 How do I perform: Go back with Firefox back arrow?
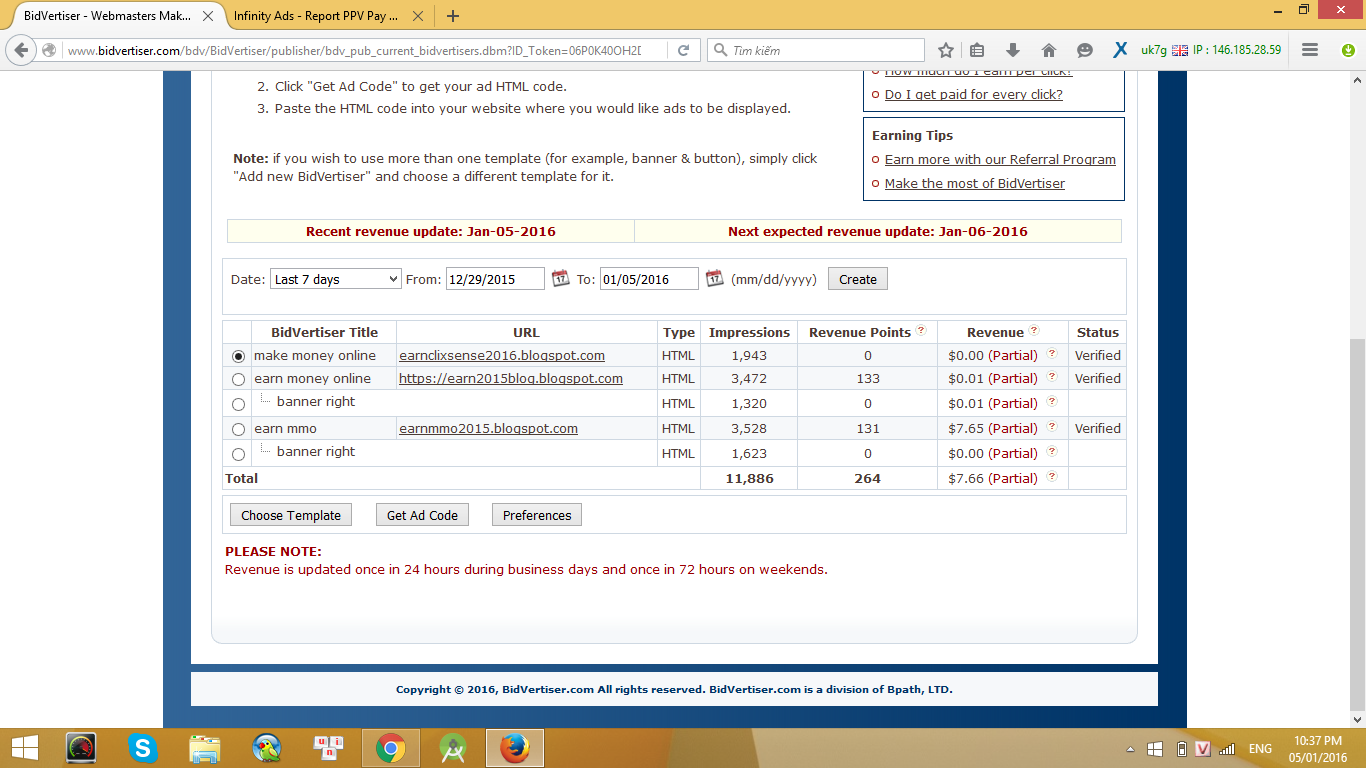point(22,50)
